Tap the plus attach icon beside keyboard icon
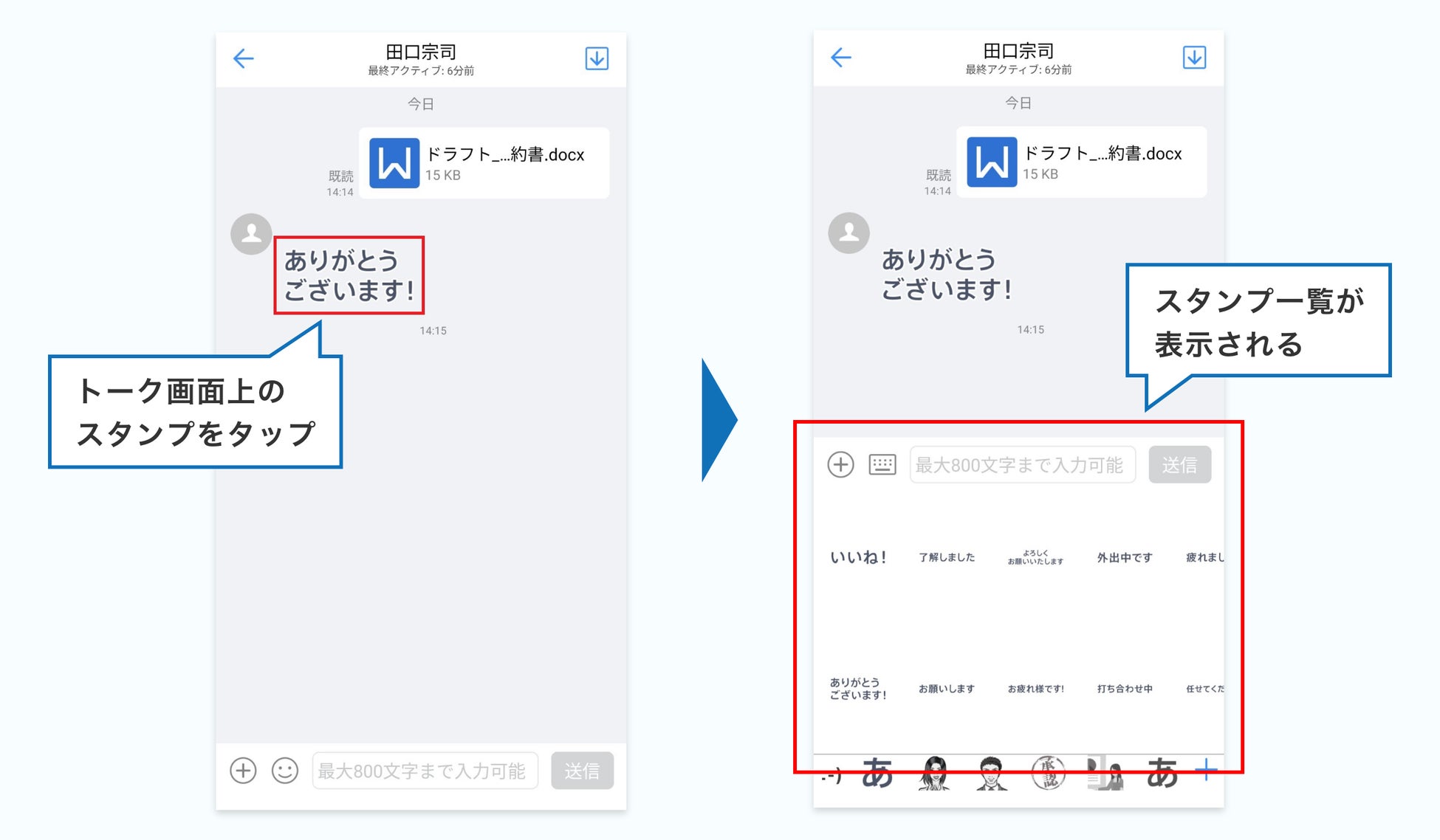Screen dimensions: 1440x840 pyautogui.click(x=840, y=464)
